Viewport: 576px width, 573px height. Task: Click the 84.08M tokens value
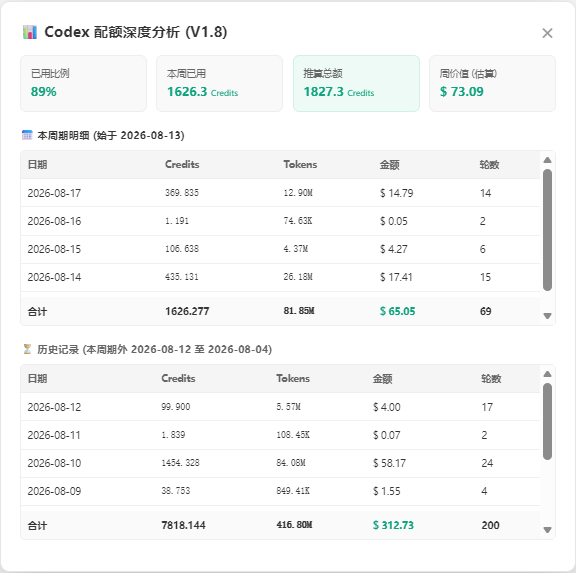291,462
